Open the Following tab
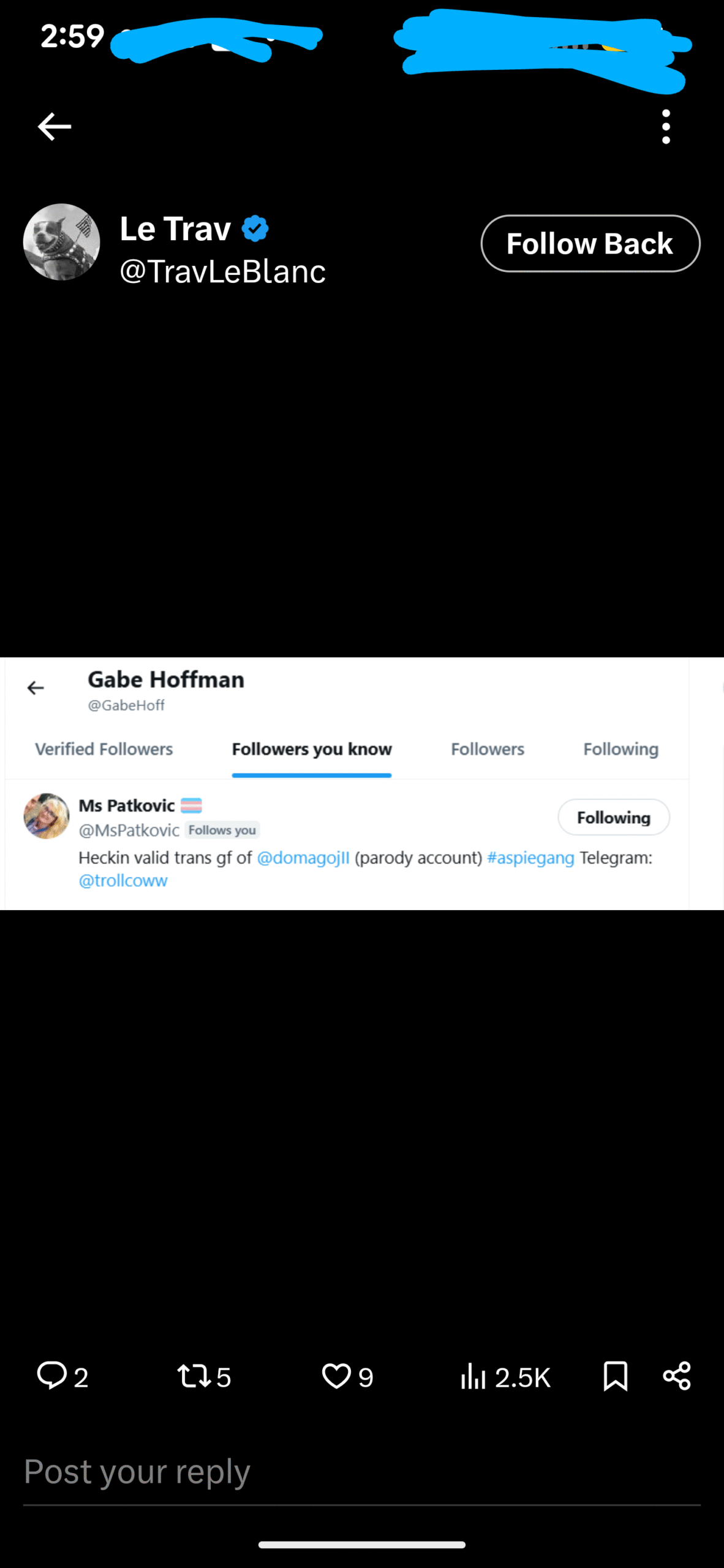The width and height of the screenshot is (724, 1568). tap(621, 749)
